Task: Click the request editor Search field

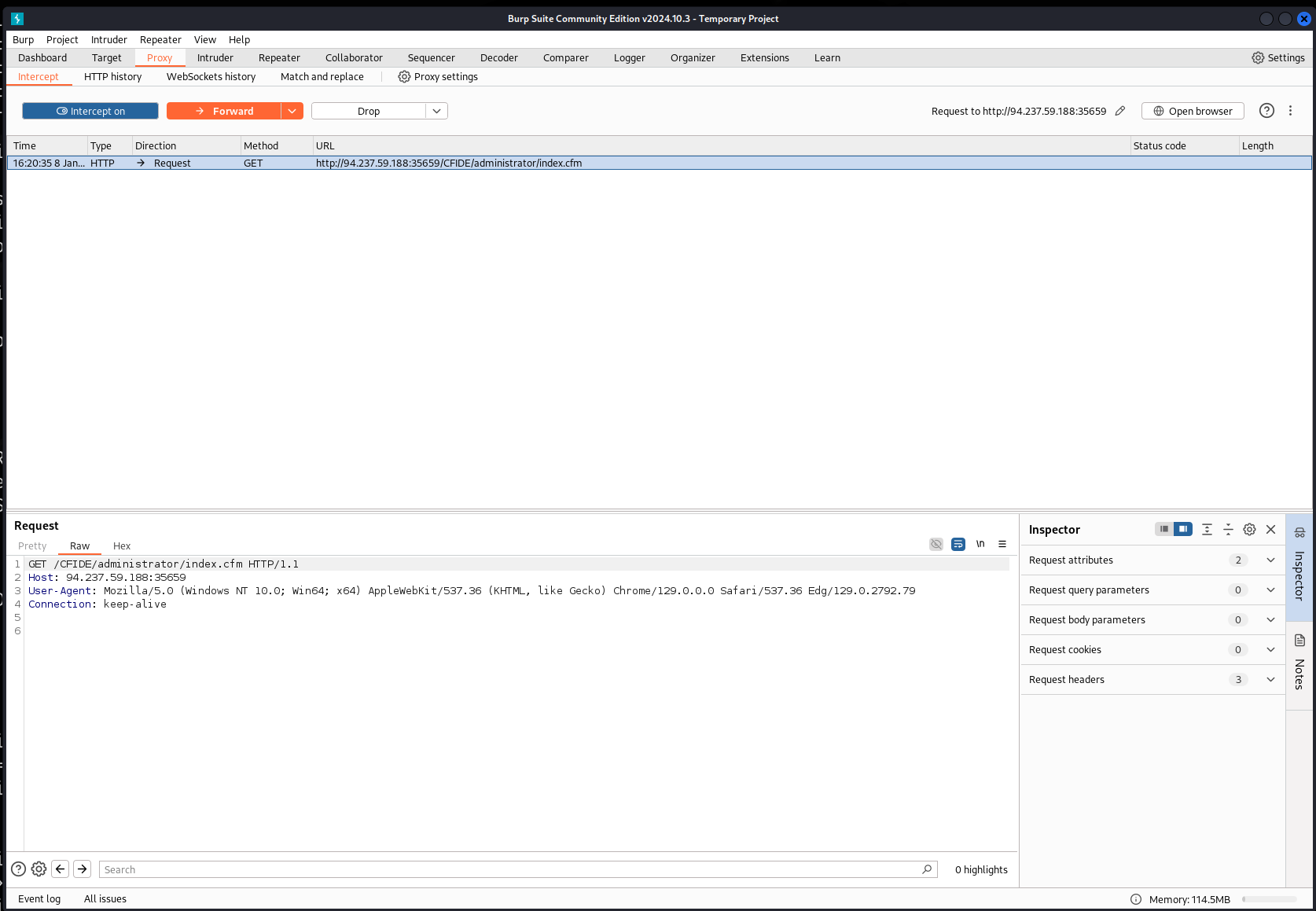Action: [x=511, y=869]
